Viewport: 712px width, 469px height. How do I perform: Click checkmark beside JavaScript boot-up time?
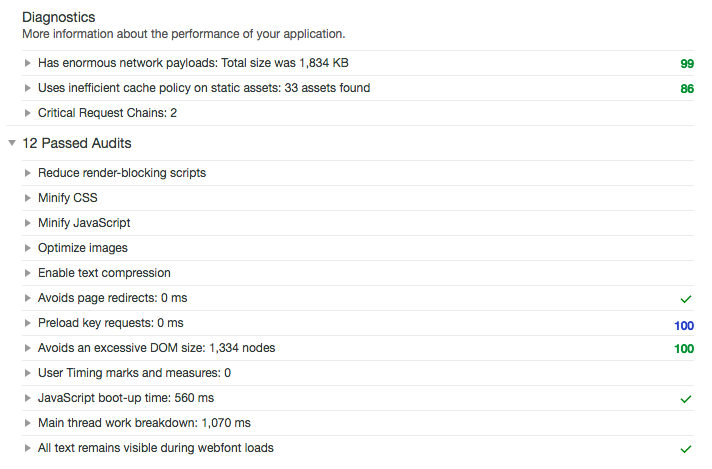click(686, 399)
